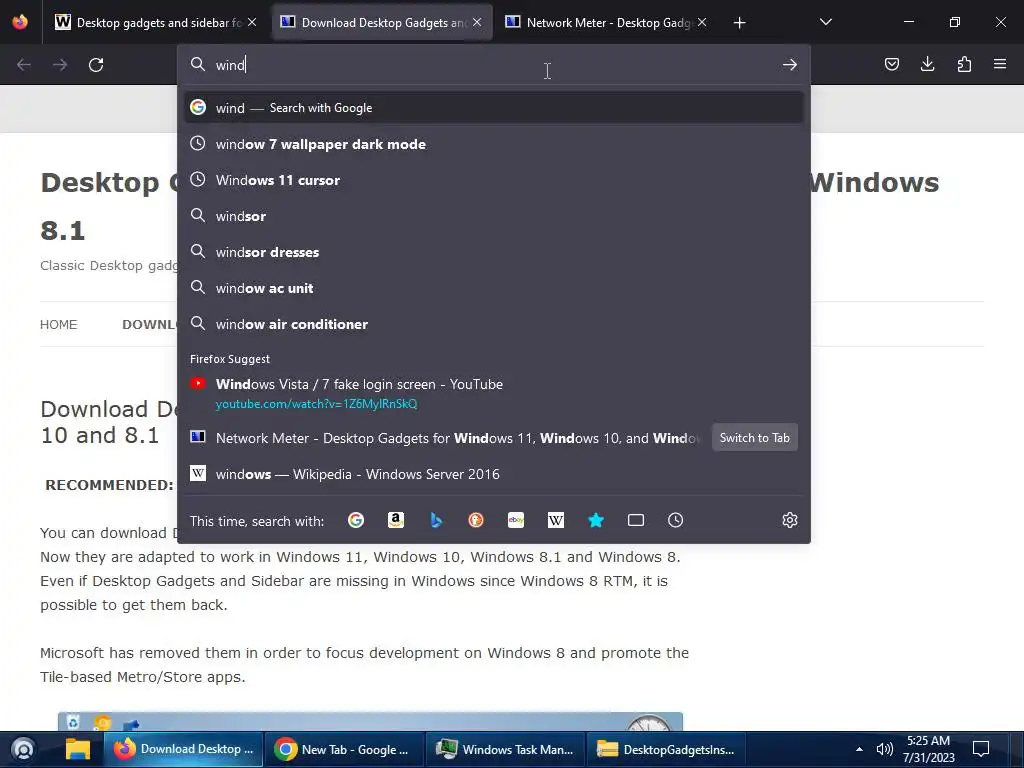Select 'wind — Search with Google' suggestion

tap(494, 108)
